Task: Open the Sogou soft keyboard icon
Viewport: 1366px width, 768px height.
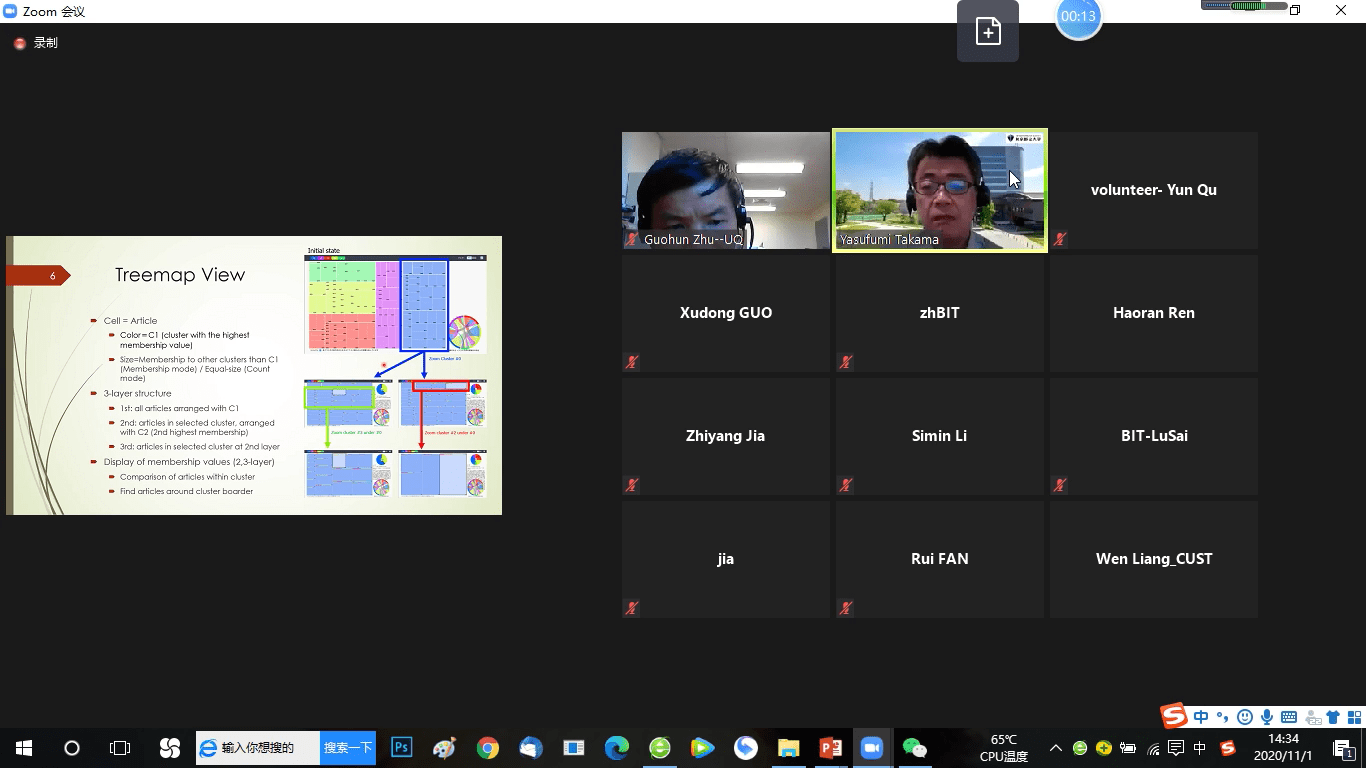Action: (1289, 717)
